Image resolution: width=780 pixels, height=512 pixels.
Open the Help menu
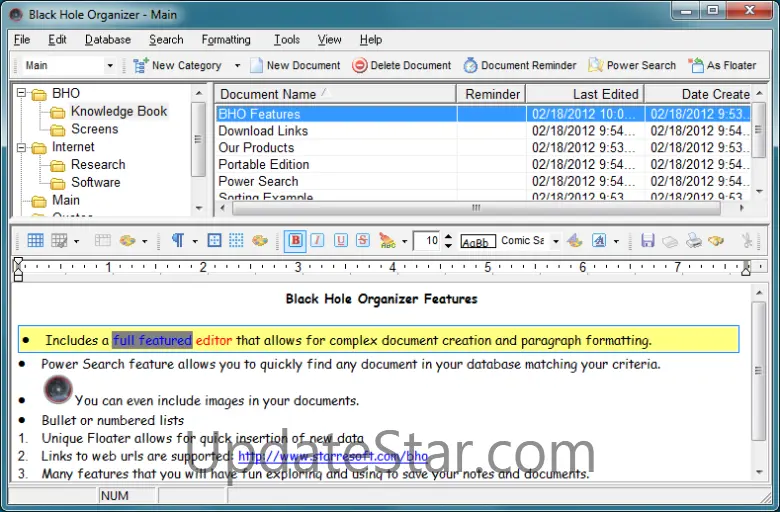[x=371, y=40]
